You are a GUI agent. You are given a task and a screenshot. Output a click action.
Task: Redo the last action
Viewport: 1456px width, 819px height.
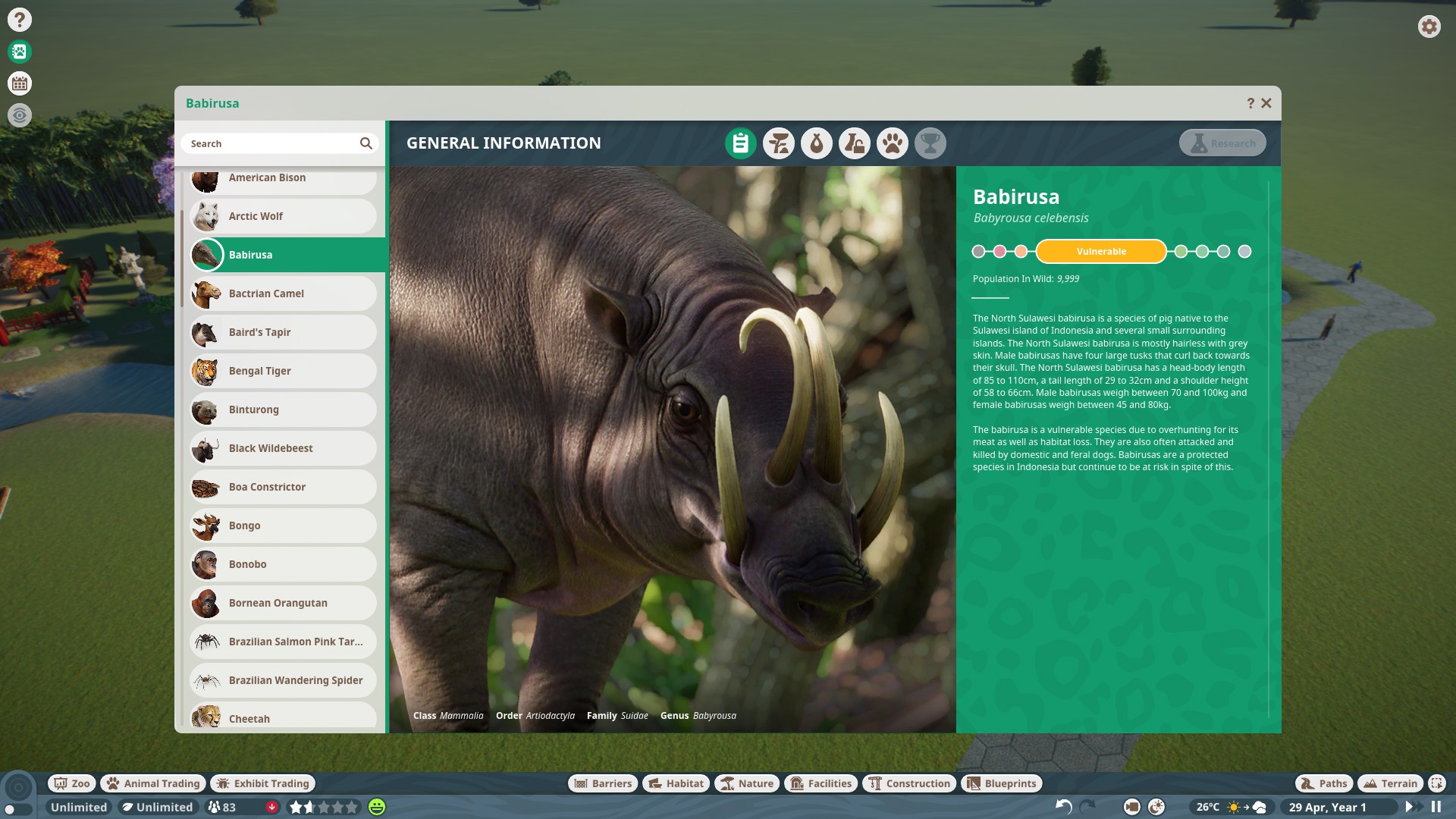click(x=1088, y=807)
